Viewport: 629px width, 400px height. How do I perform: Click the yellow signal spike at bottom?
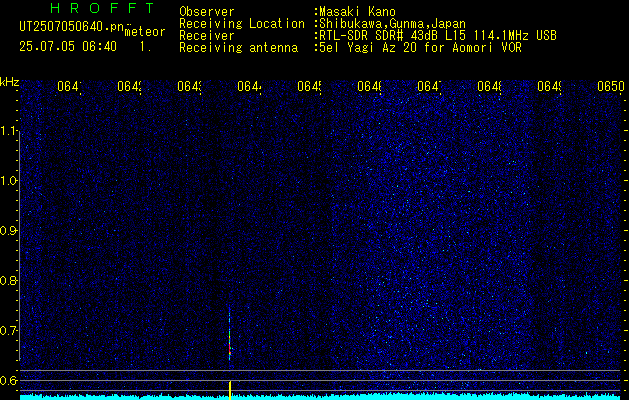pos(230,390)
